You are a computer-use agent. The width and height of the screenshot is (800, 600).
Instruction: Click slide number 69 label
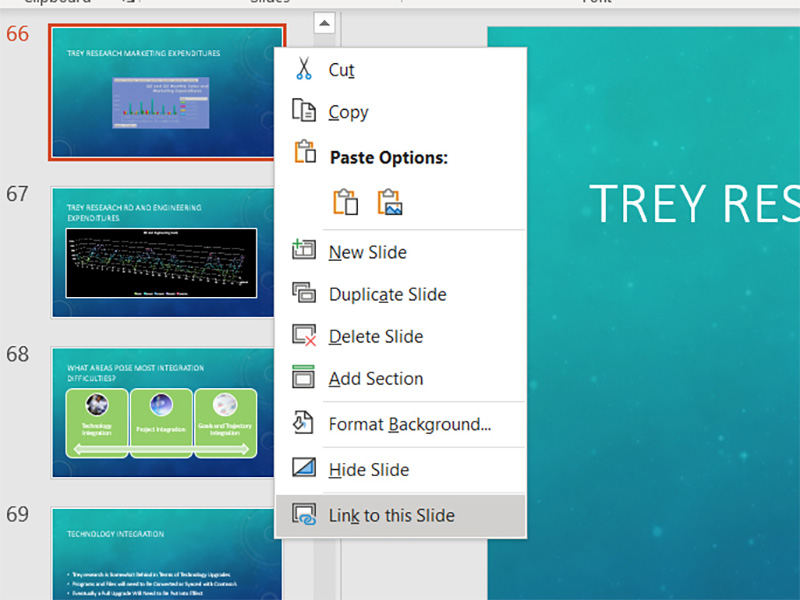(x=17, y=514)
